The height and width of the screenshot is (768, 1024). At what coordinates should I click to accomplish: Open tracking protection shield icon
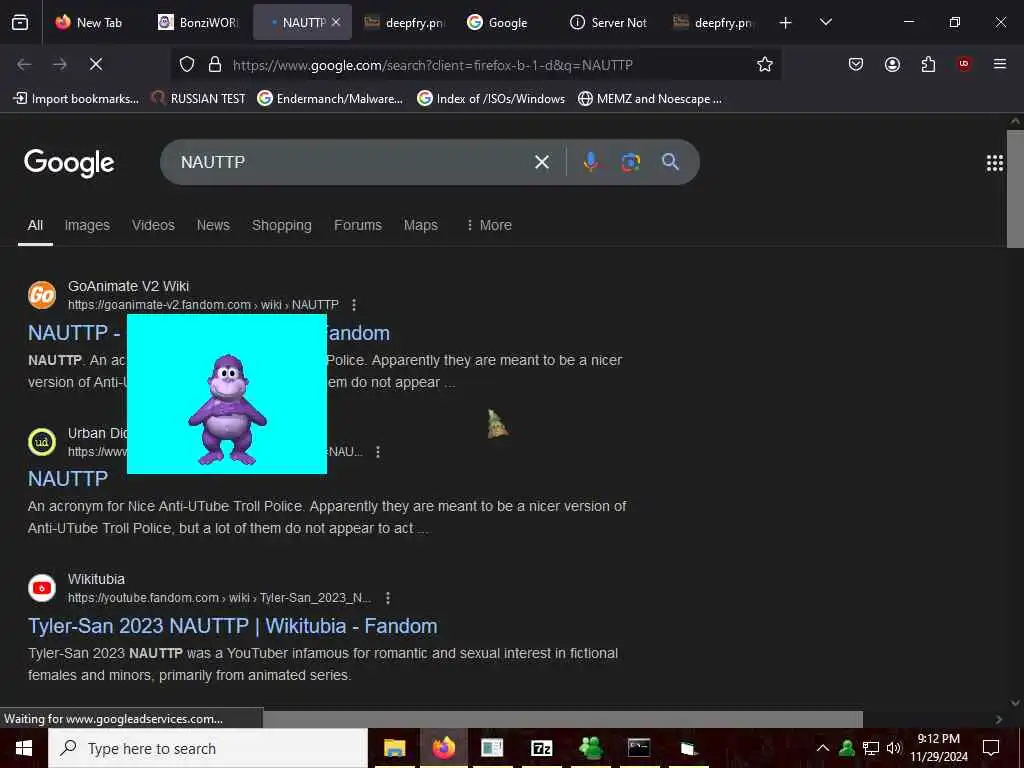coord(187,65)
